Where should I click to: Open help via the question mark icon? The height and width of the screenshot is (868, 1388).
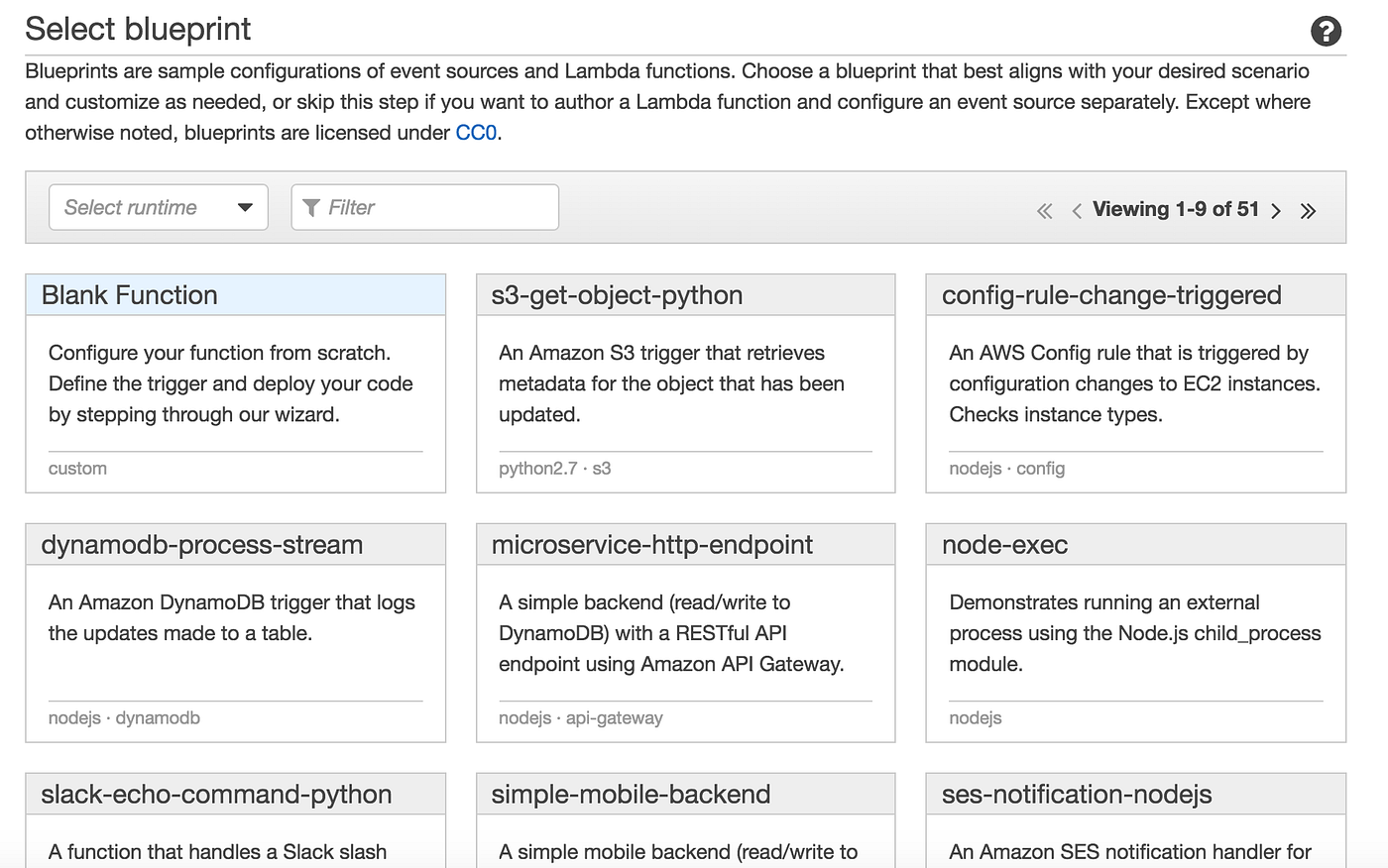point(1326,31)
